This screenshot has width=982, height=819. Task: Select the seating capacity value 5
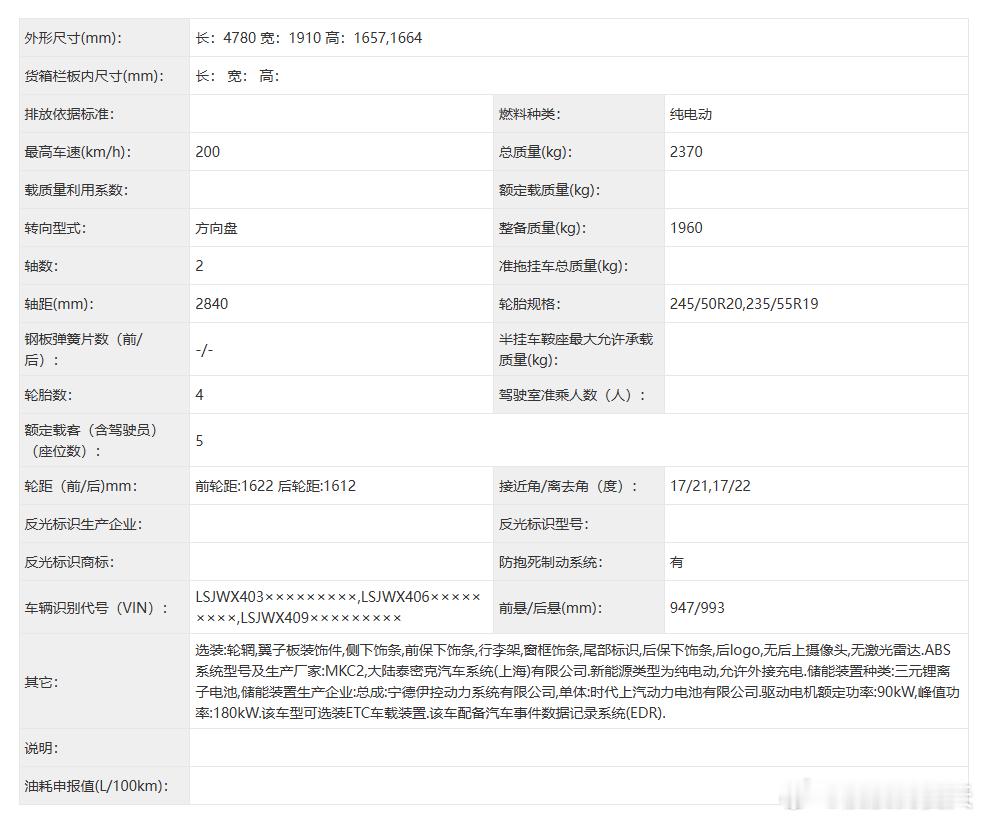[x=199, y=441]
